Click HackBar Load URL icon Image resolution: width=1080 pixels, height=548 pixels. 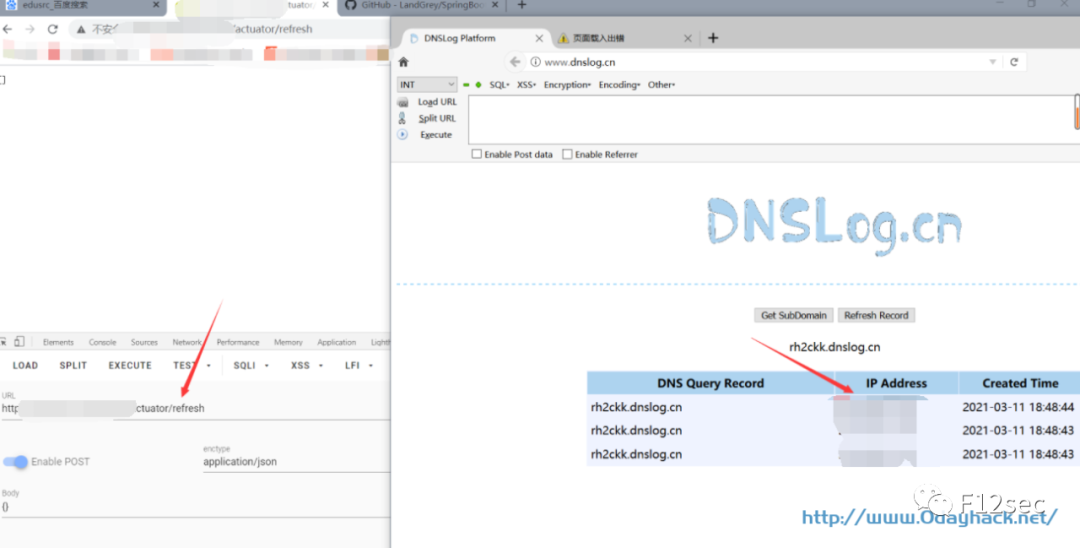click(x=403, y=102)
